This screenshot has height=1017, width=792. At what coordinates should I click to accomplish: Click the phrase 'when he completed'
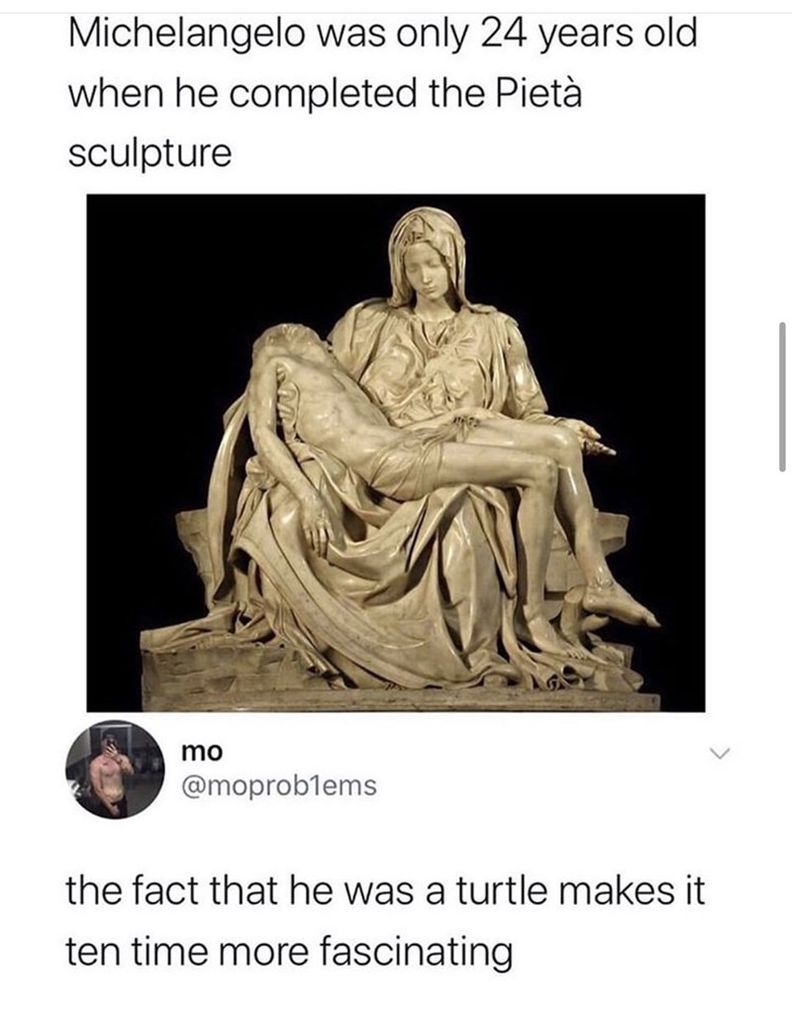[x=243, y=95]
